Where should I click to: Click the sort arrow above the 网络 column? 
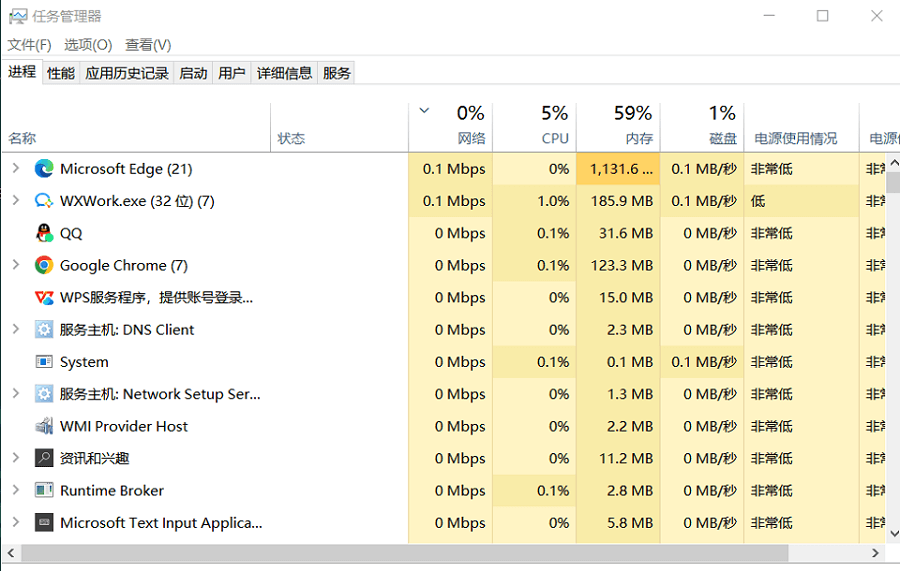[x=424, y=110]
